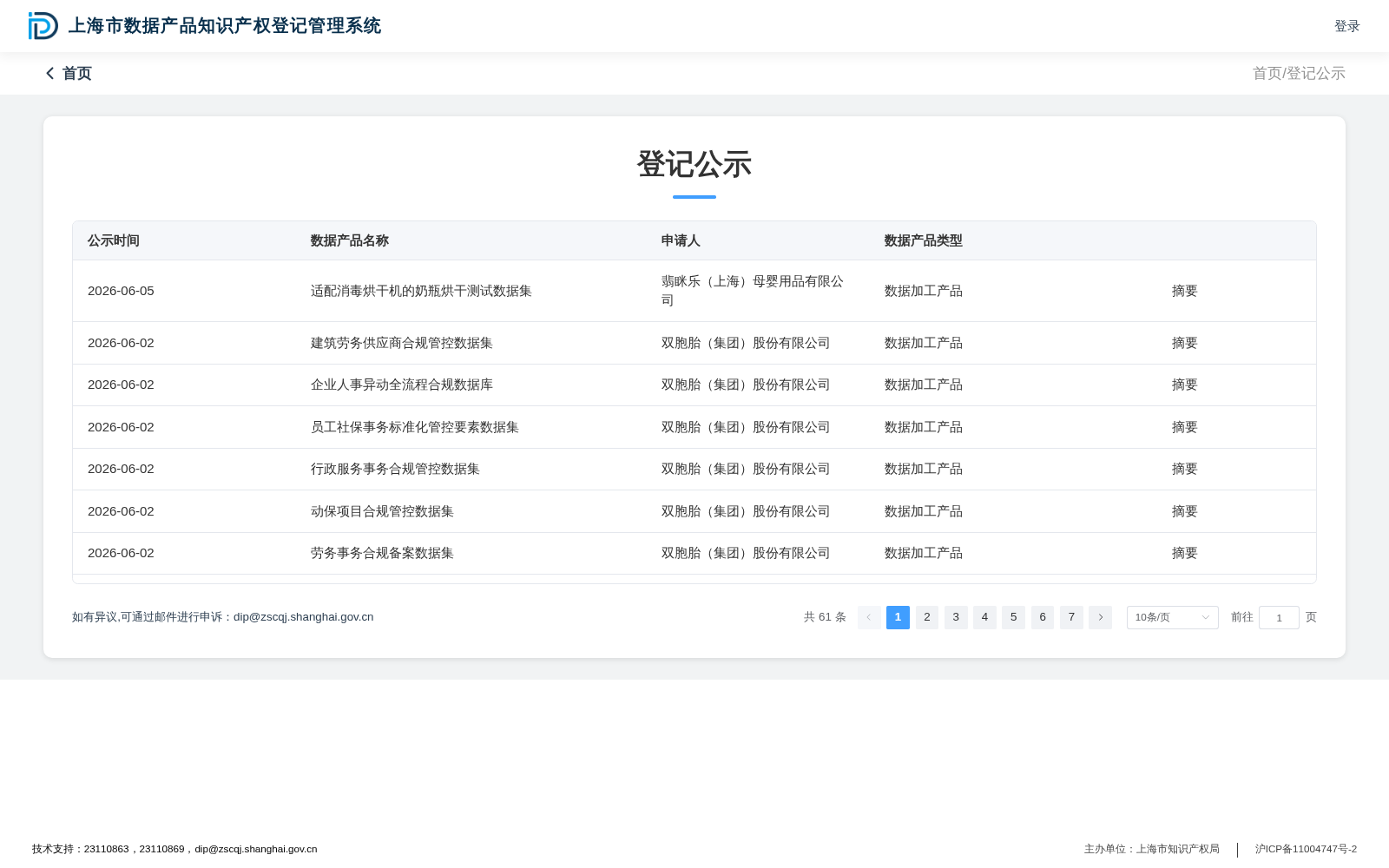Go to page 2
1389x868 pixels.
point(927,617)
